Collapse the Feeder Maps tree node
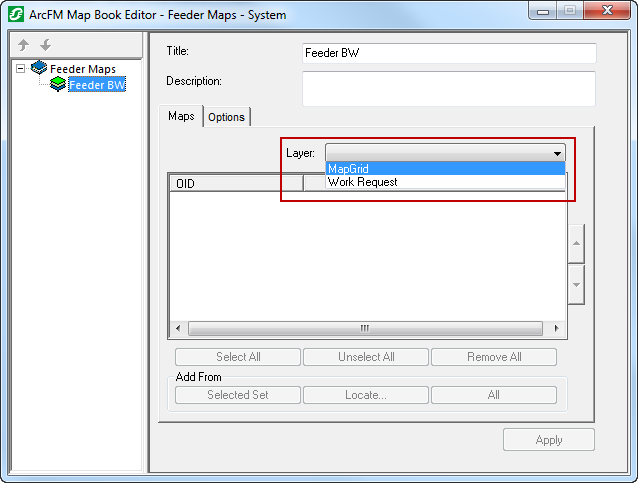 coord(21,69)
